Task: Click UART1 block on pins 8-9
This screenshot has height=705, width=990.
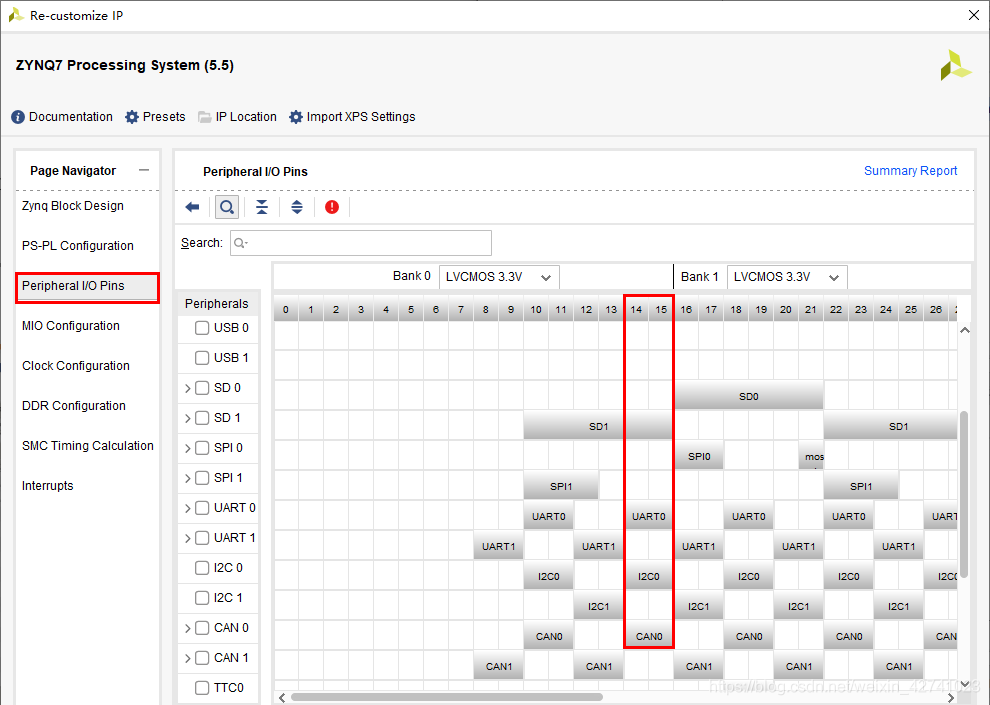Action: [499, 546]
